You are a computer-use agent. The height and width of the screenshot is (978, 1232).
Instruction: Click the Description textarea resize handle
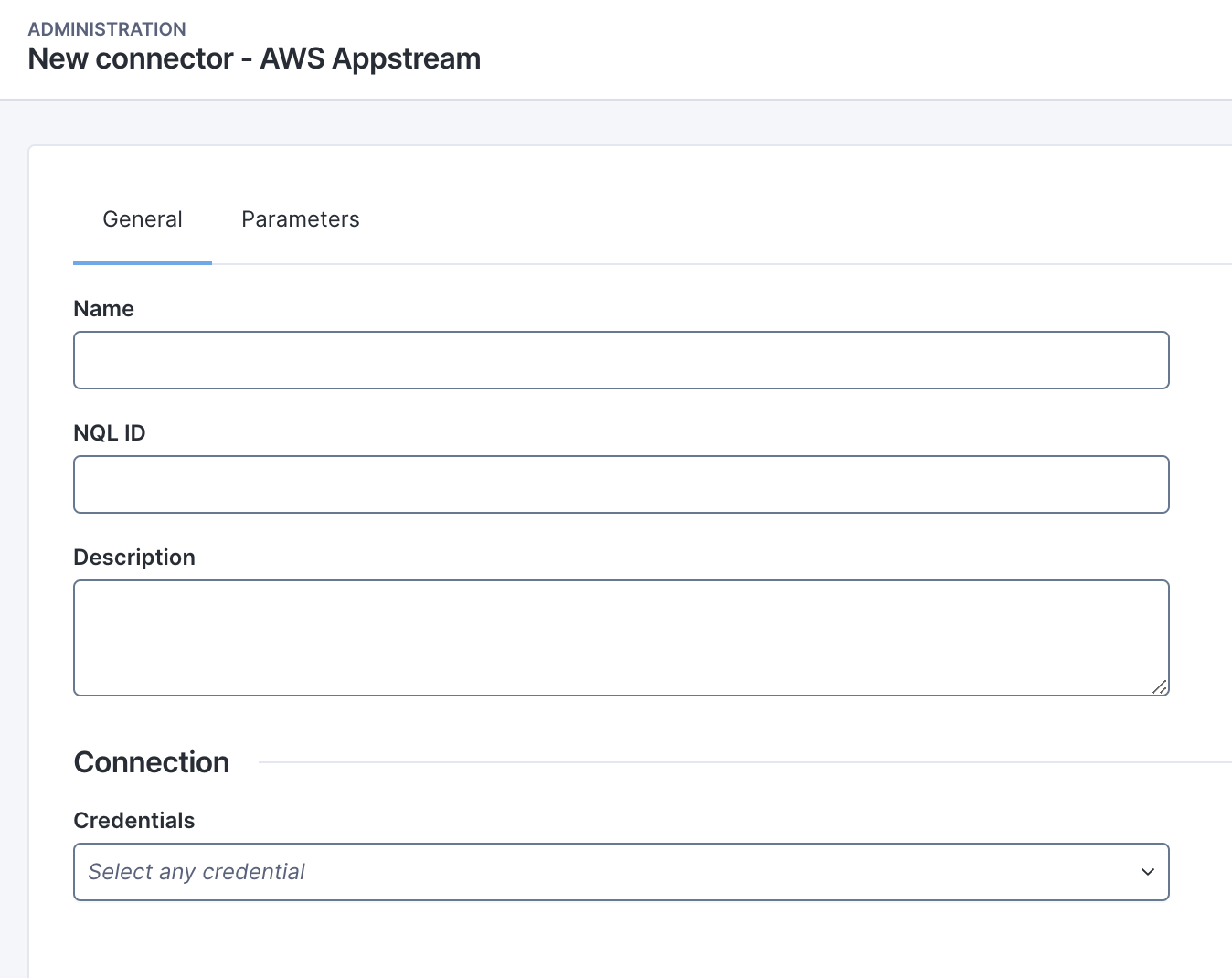(x=1159, y=686)
